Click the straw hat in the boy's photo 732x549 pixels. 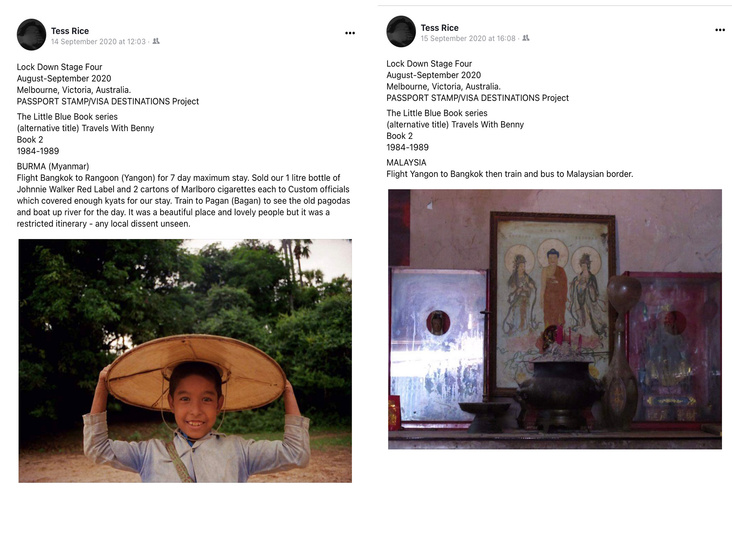tap(196, 372)
